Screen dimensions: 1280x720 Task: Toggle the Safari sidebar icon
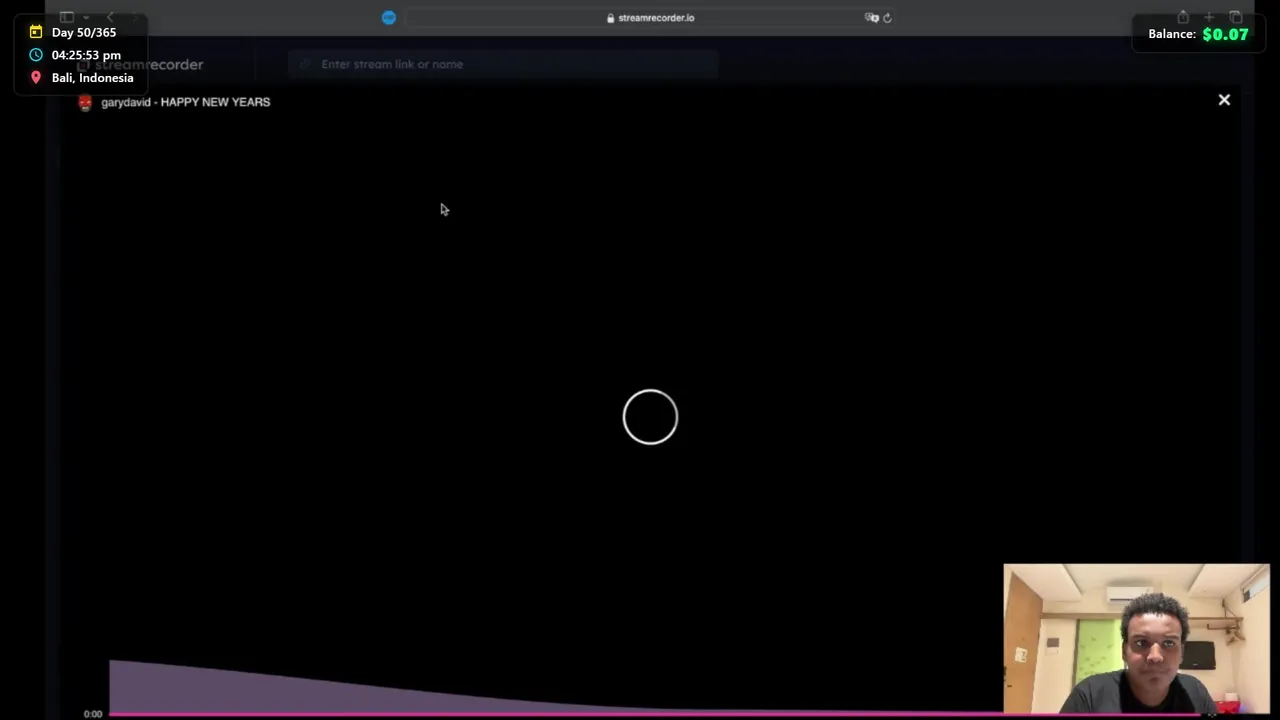[x=67, y=17]
